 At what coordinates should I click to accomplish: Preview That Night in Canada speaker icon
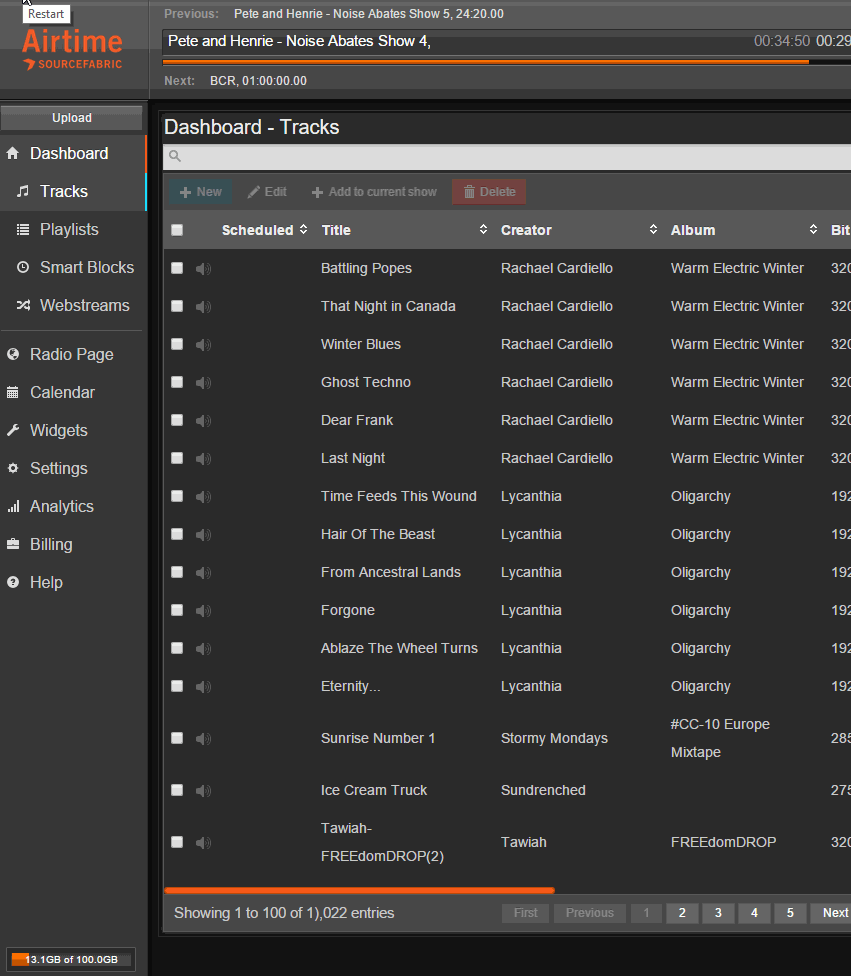pyautogui.click(x=203, y=307)
